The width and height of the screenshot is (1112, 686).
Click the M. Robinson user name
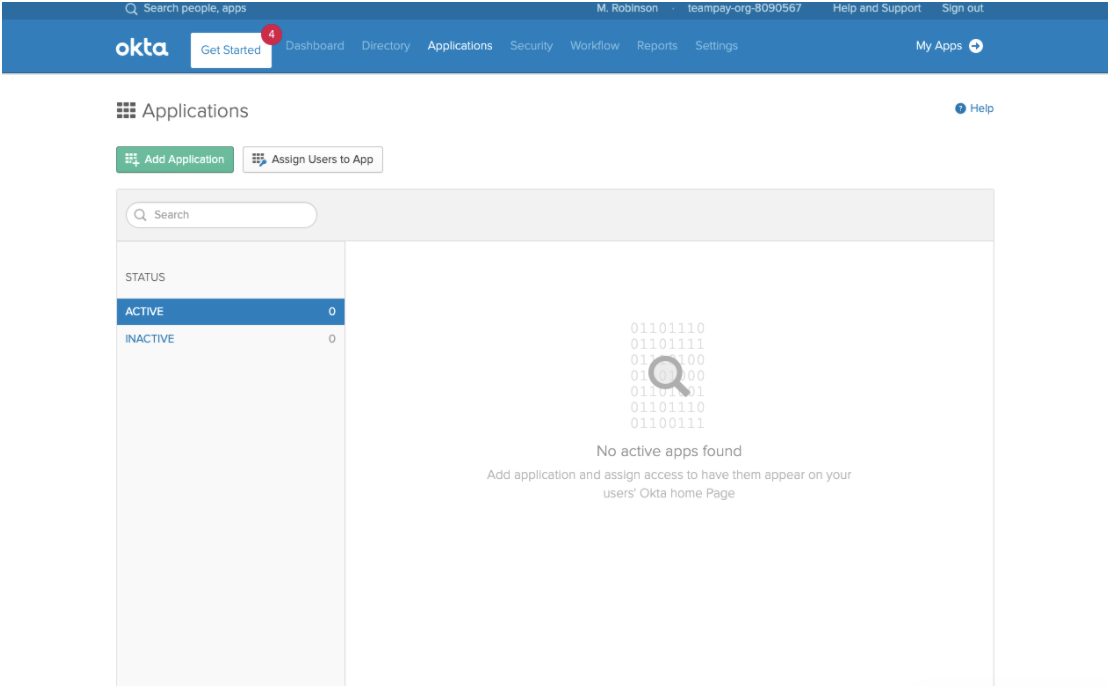point(627,9)
